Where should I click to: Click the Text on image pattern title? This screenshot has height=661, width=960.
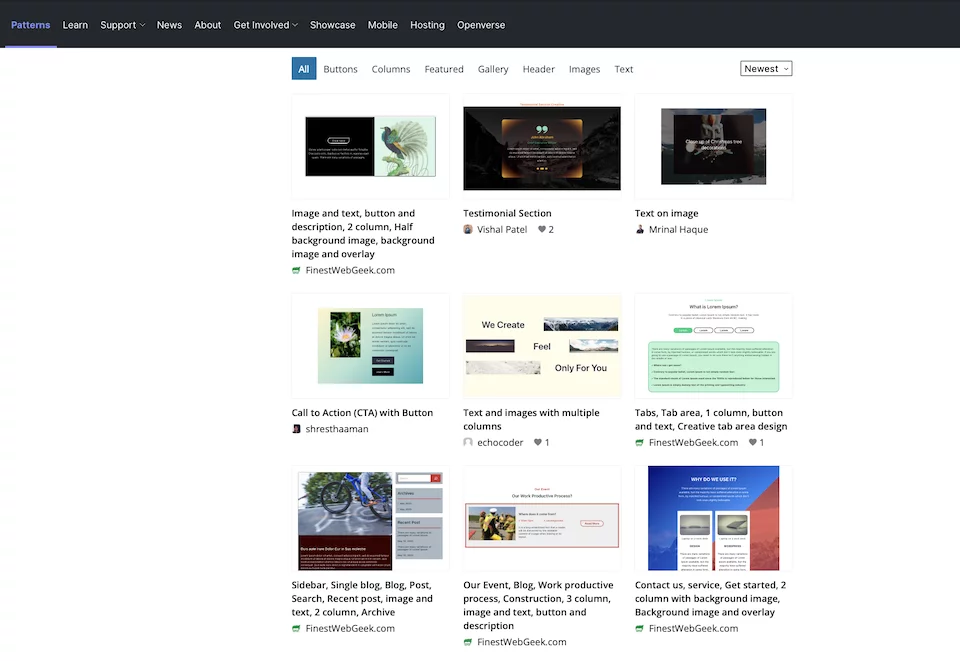point(666,213)
